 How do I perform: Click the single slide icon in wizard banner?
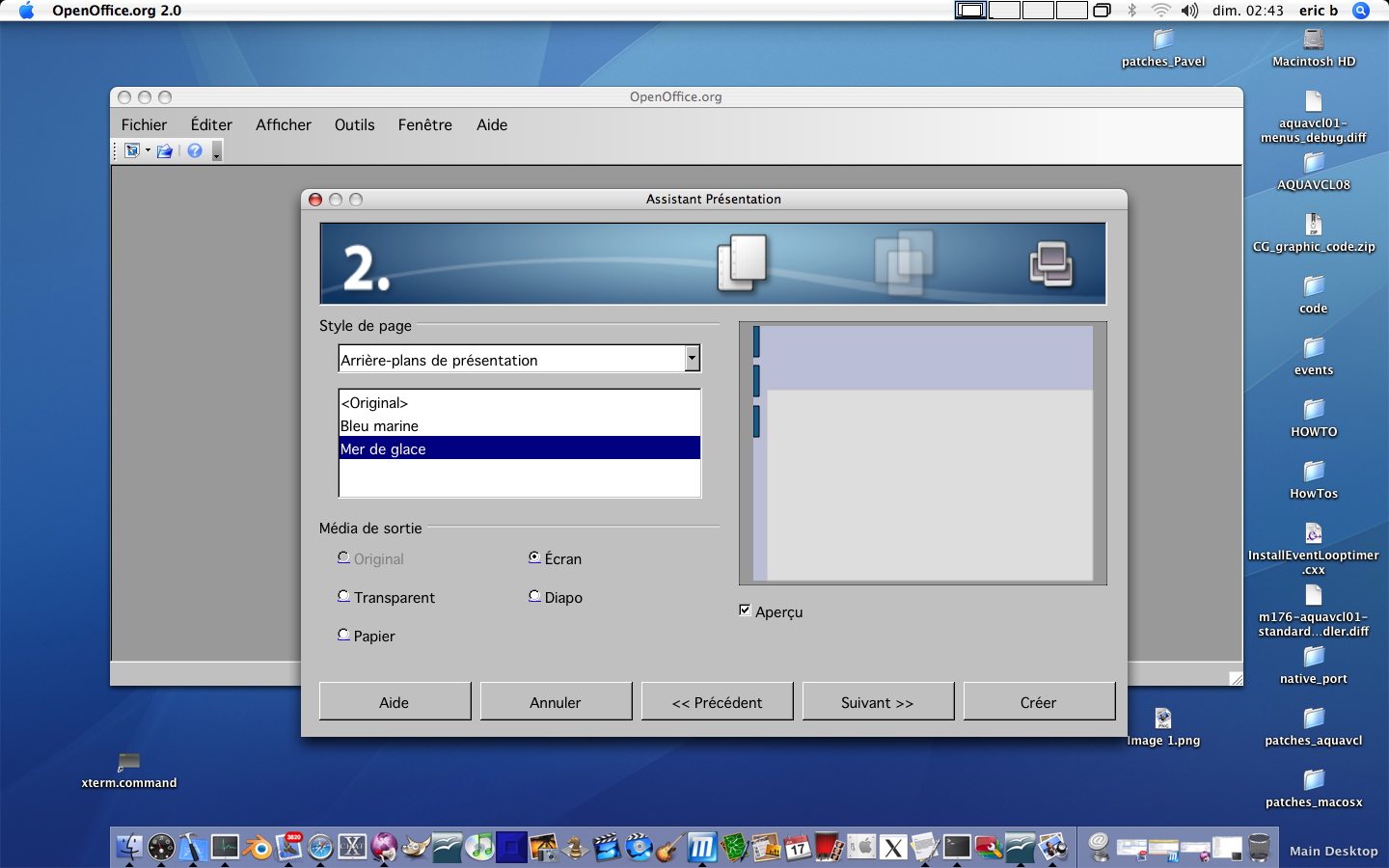click(742, 262)
